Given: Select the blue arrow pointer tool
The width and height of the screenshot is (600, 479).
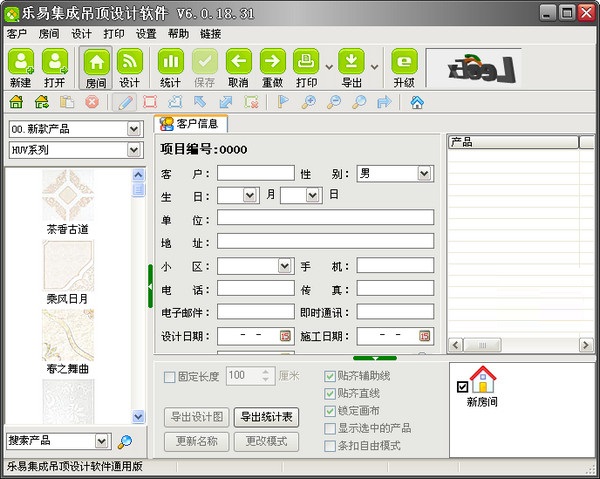Looking at the screenshot, I should click(x=200, y=102).
